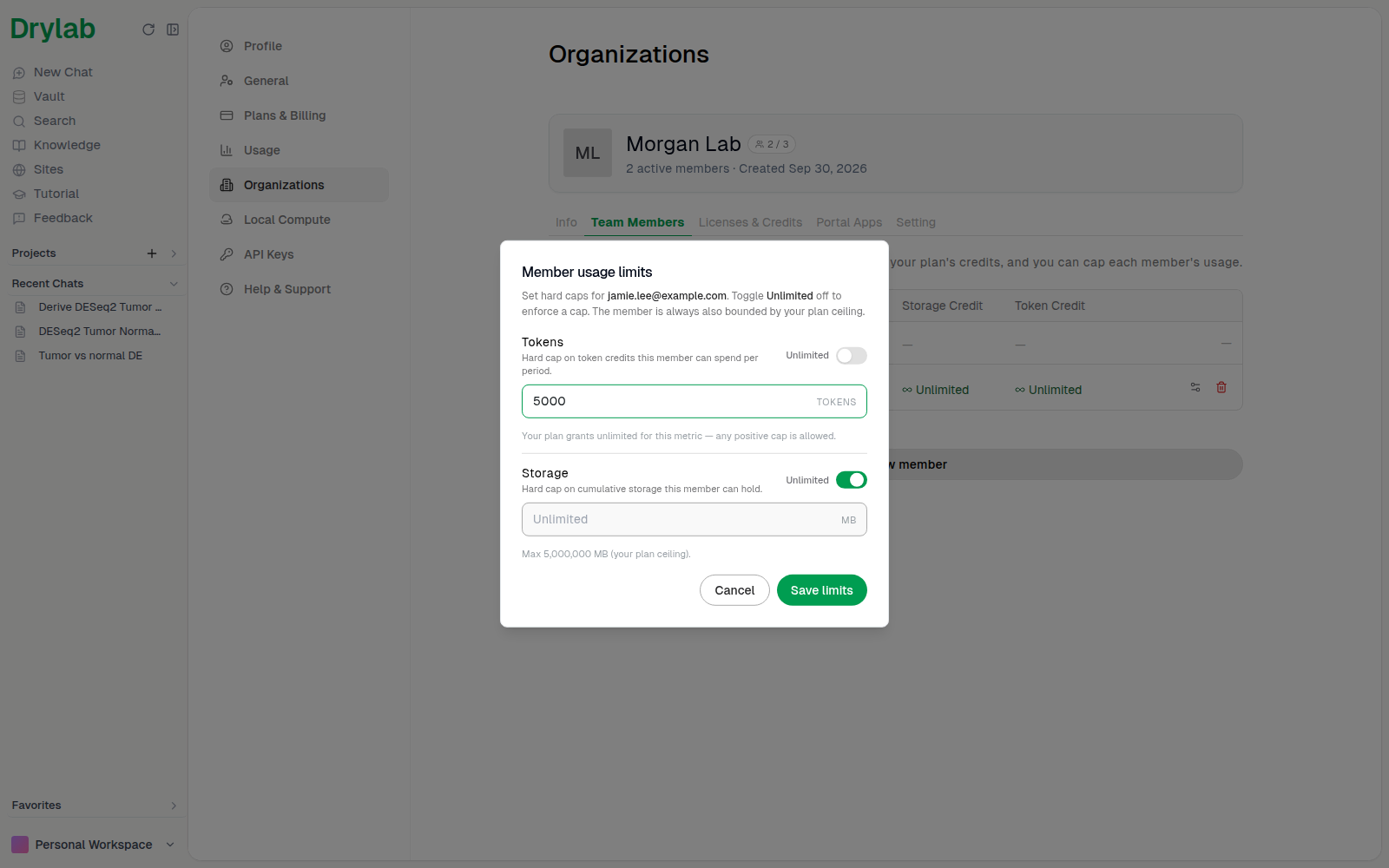Click the Drylab logo

[53, 30]
